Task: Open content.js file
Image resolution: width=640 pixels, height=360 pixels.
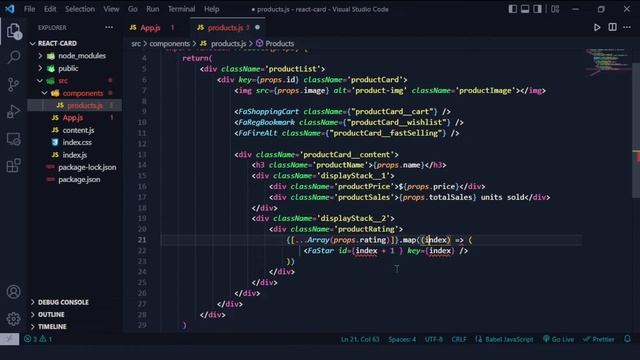Action: click(x=78, y=130)
